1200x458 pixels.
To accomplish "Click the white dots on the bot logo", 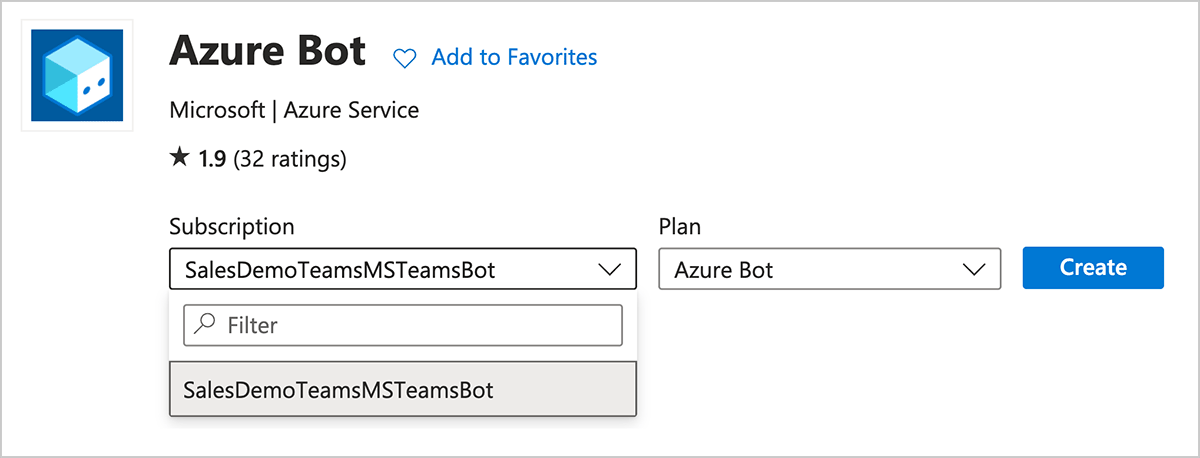I will point(91,89).
